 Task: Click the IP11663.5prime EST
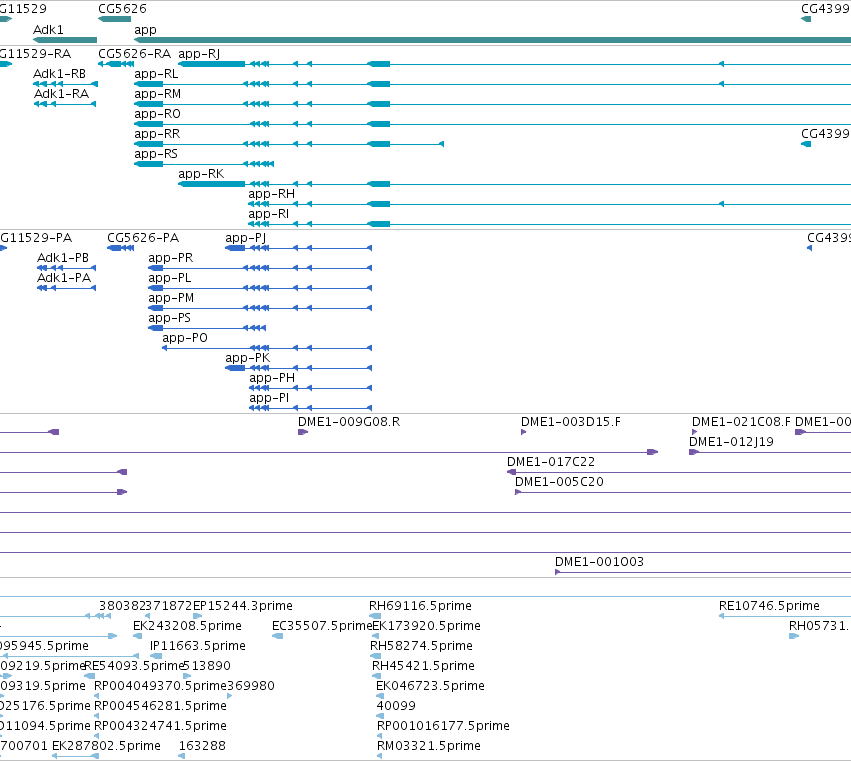[x=156, y=656]
